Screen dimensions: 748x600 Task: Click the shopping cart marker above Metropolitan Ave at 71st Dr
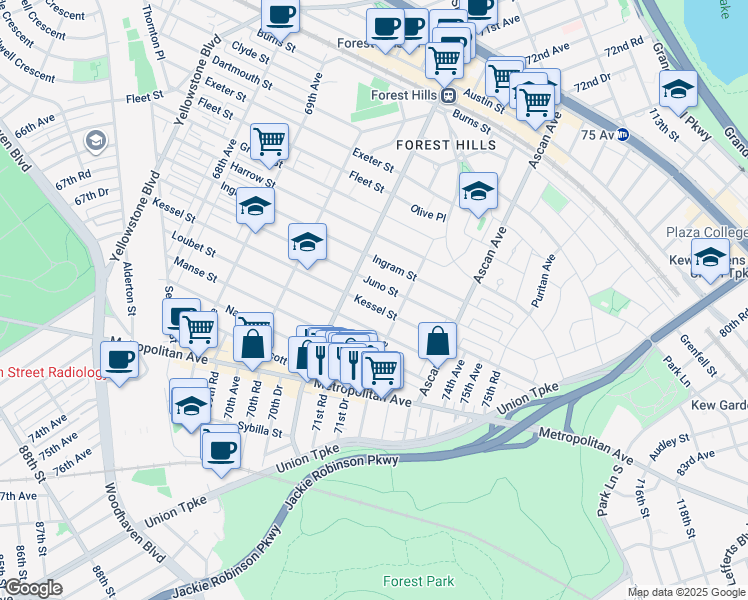tap(381, 371)
